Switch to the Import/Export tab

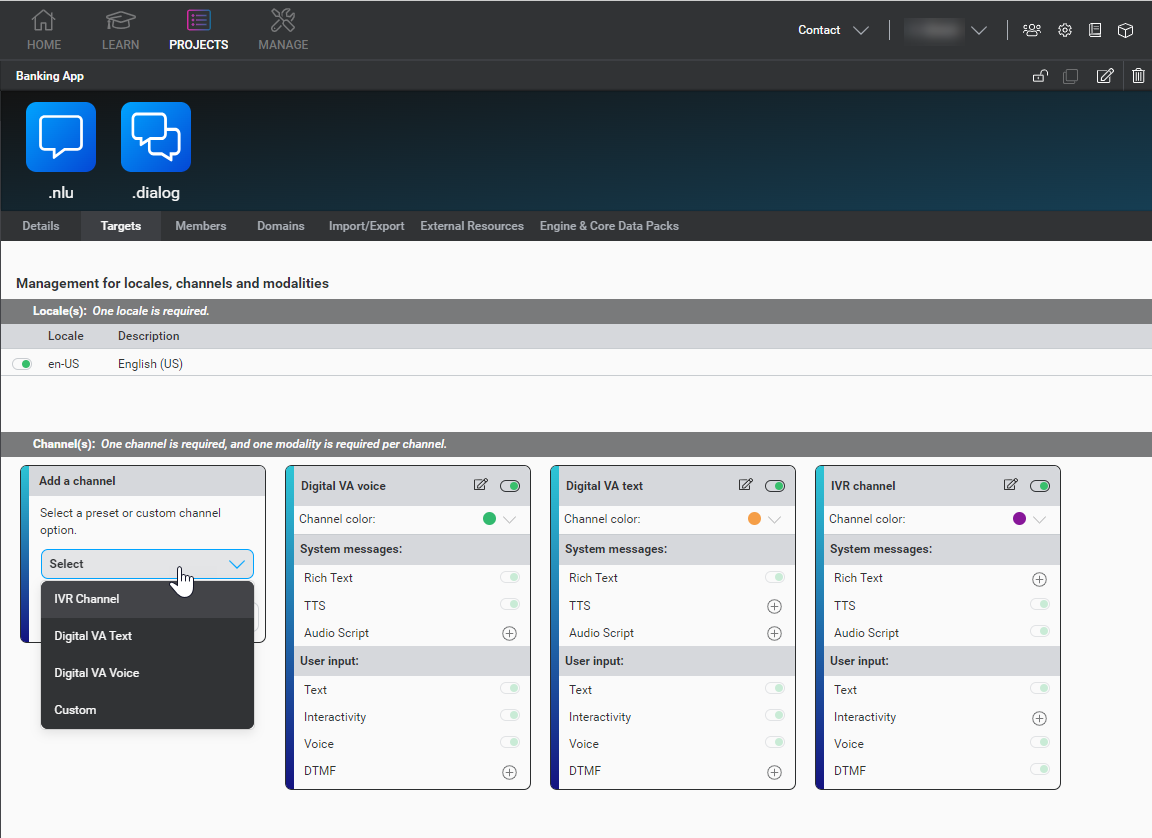pyautogui.click(x=366, y=226)
